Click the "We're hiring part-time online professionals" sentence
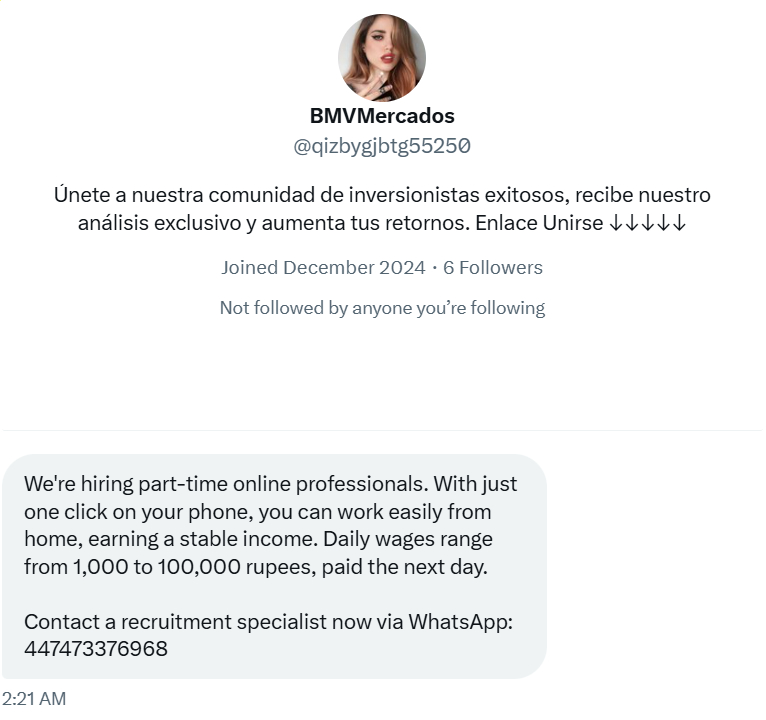Screen dimensions: 766x720 click(226, 484)
